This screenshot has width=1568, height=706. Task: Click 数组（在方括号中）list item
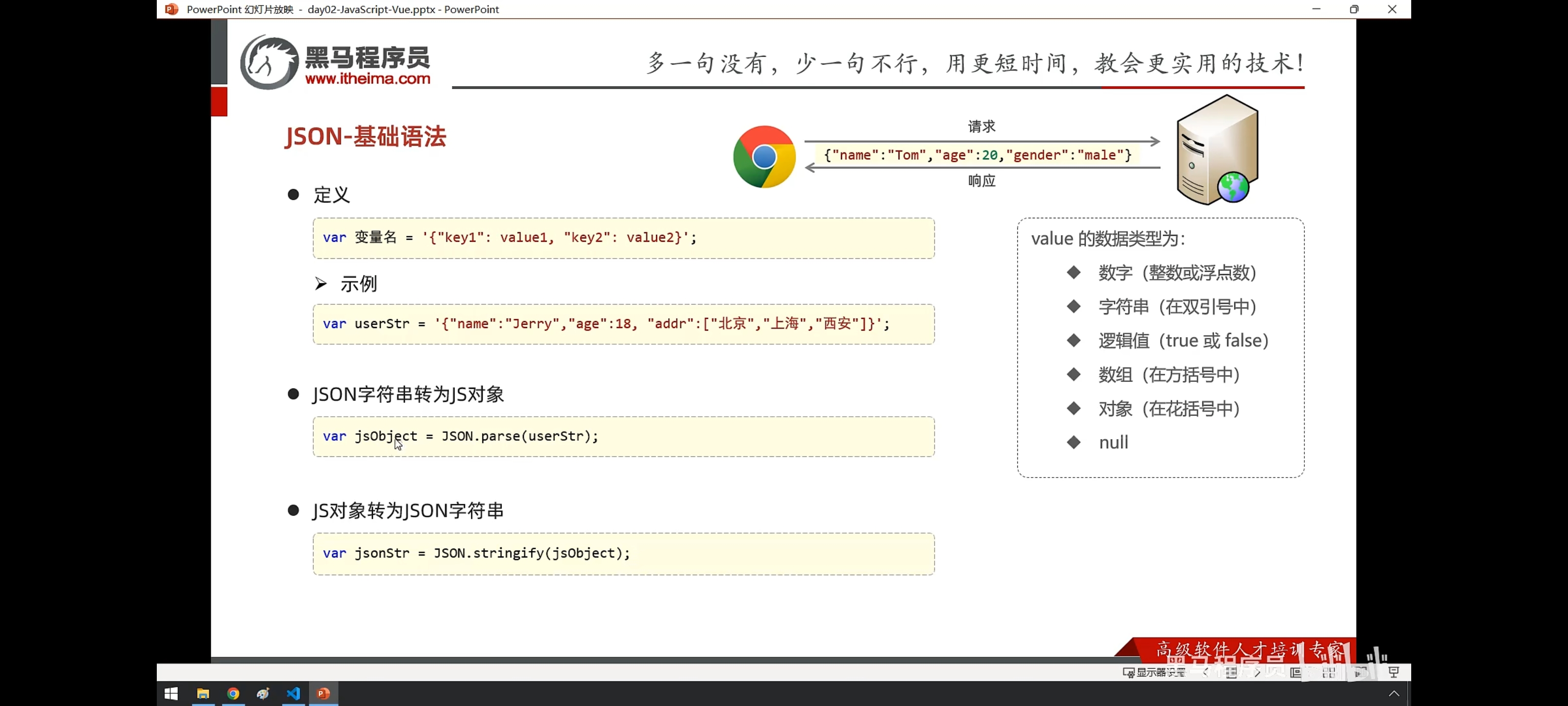[1169, 375]
